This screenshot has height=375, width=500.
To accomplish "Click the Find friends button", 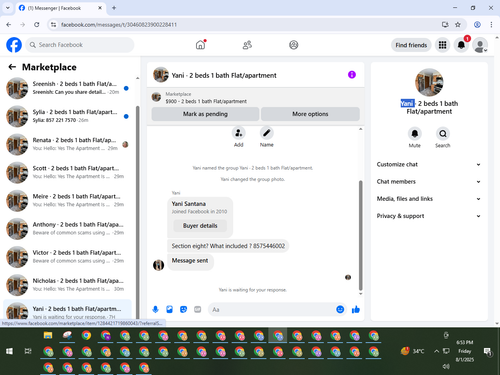I will [411, 45].
